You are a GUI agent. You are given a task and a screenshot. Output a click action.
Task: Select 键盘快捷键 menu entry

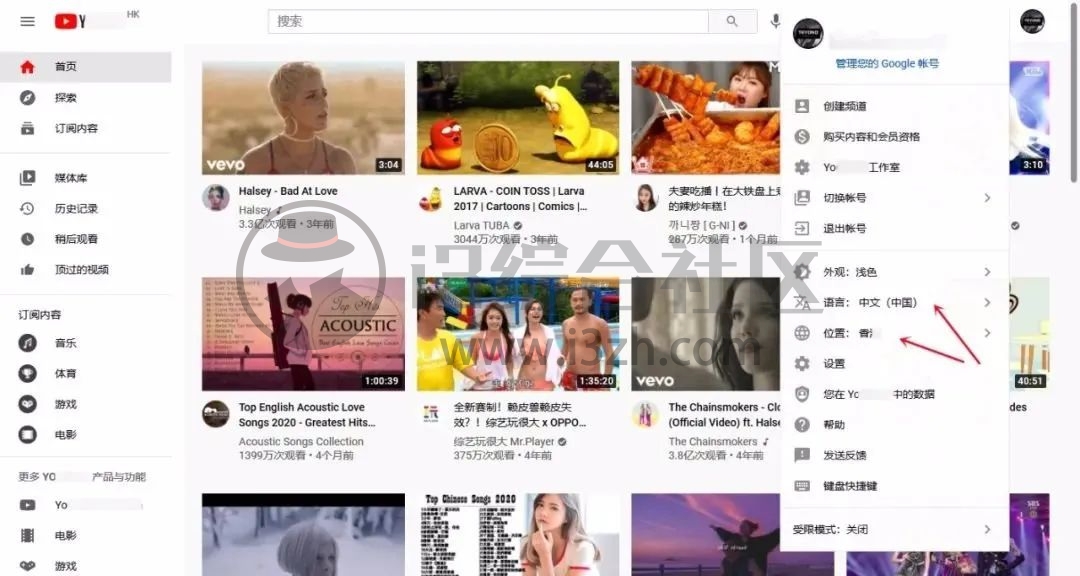(x=895, y=486)
